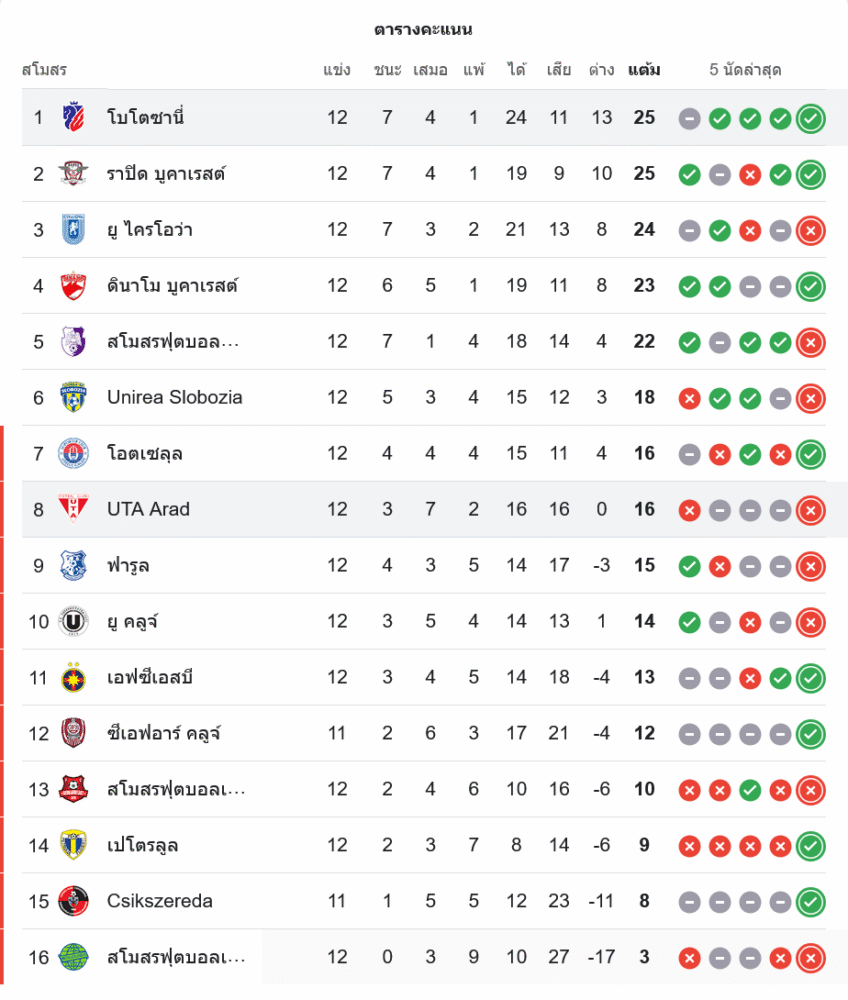Open the Csikszereda team link
Screen dimensions: 848x1000
pyautogui.click(x=159, y=902)
